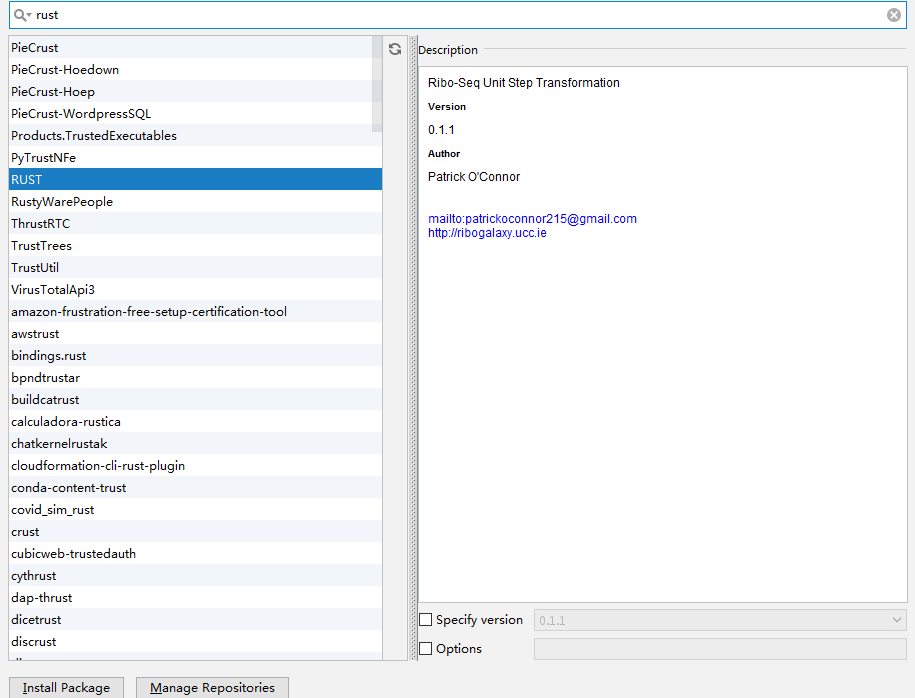Image resolution: width=915 pixels, height=698 pixels.
Task: Select the TrustTrees package
Action: point(195,245)
